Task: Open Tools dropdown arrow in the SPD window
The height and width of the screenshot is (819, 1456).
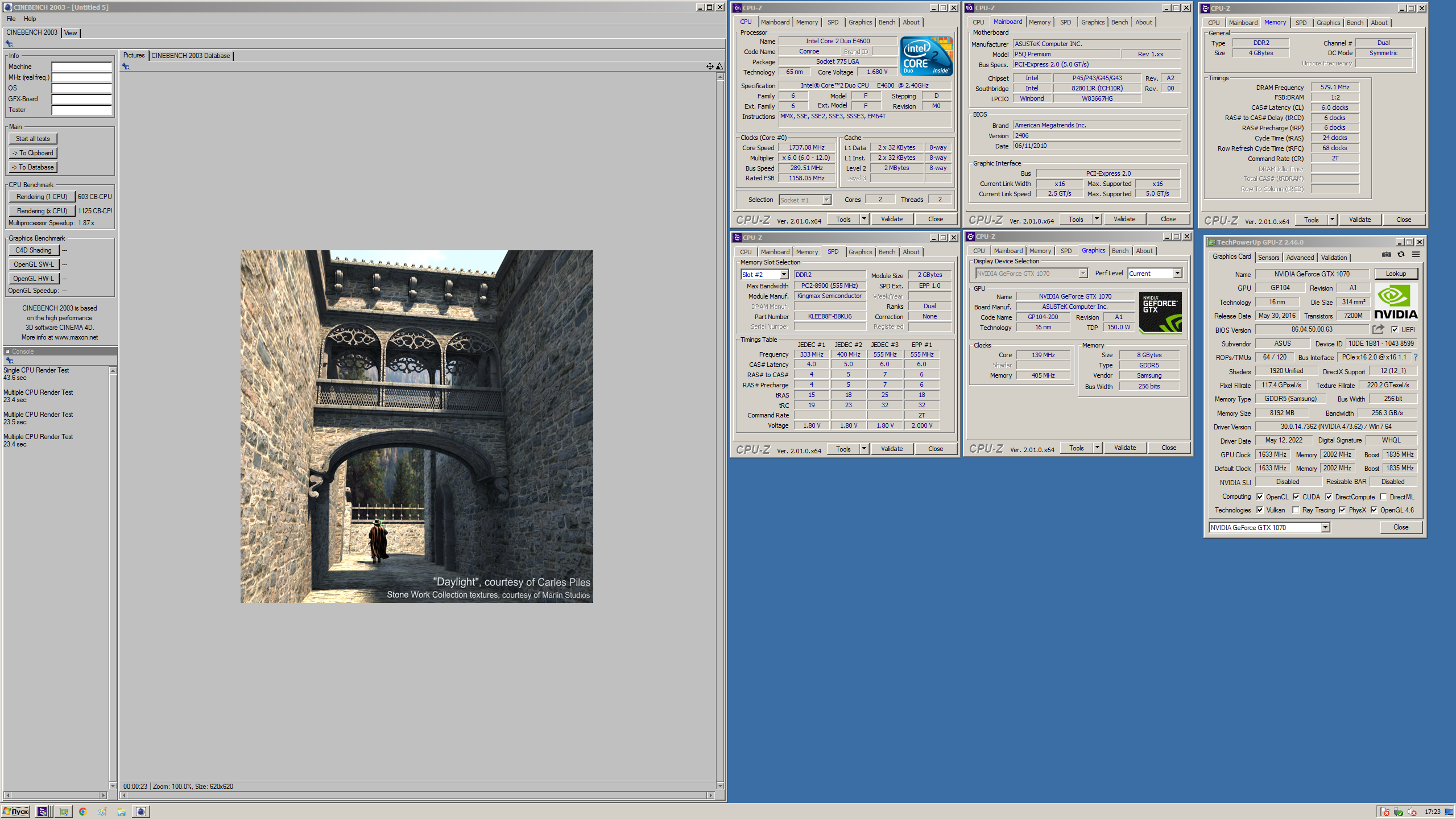Action: pyautogui.click(x=864, y=449)
